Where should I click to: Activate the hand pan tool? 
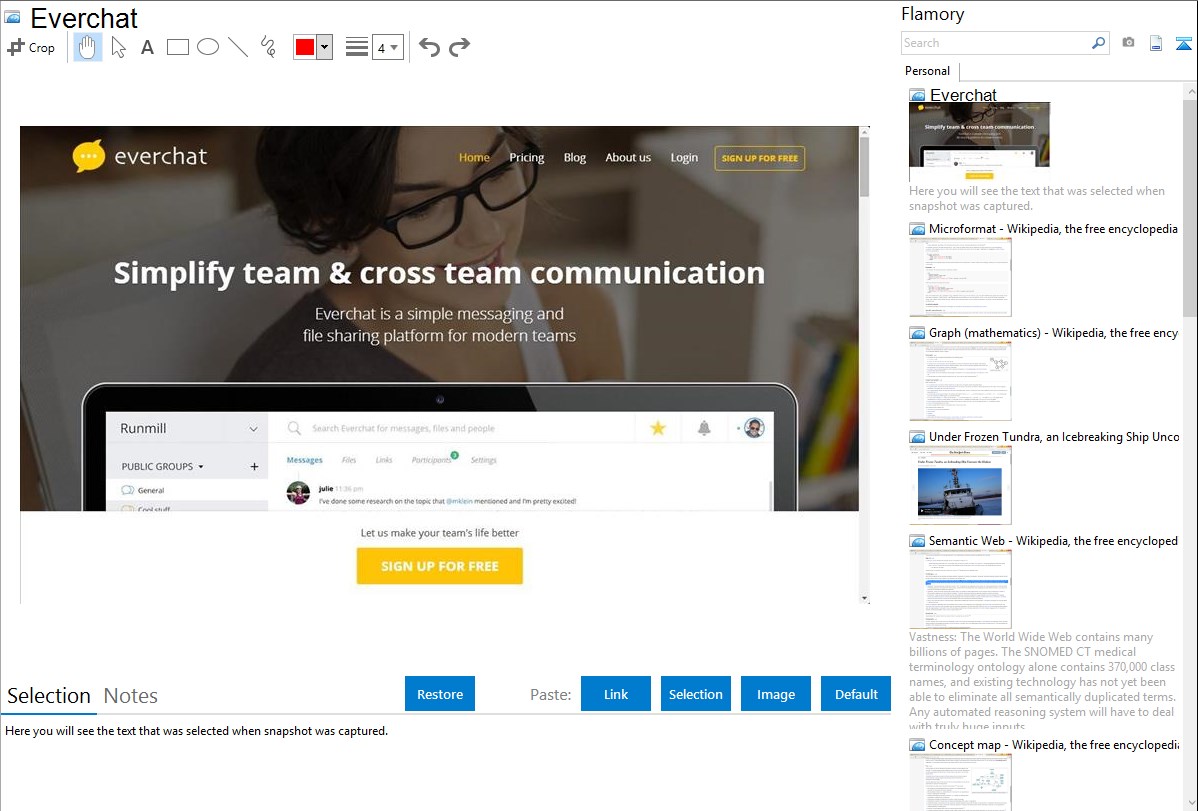coord(88,47)
